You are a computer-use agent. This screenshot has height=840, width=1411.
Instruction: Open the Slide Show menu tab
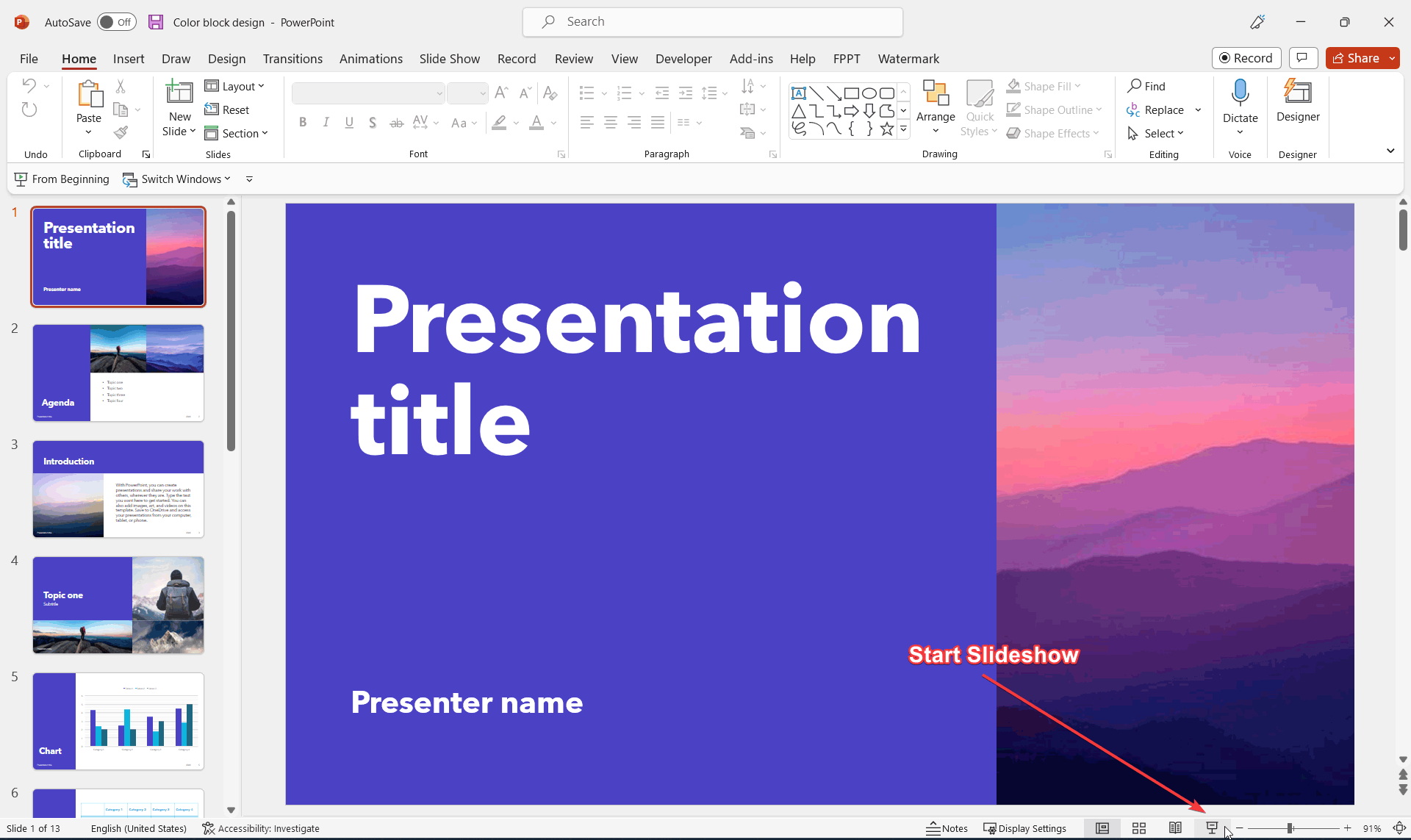click(x=449, y=58)
